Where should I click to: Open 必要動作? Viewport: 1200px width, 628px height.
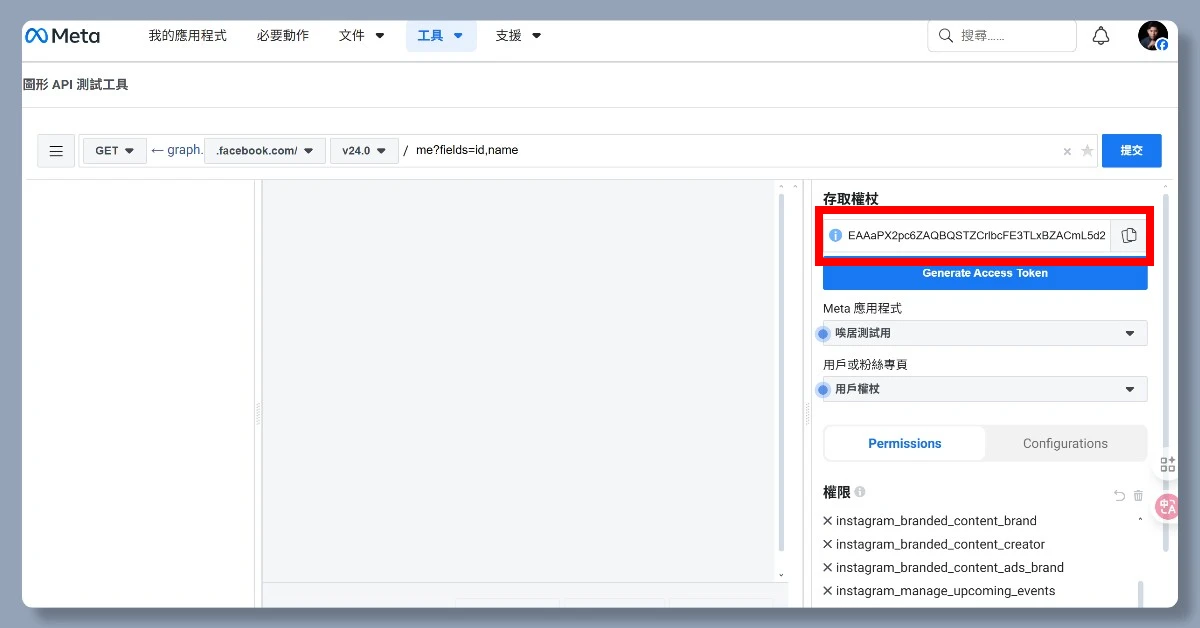[x=283, y=36]
